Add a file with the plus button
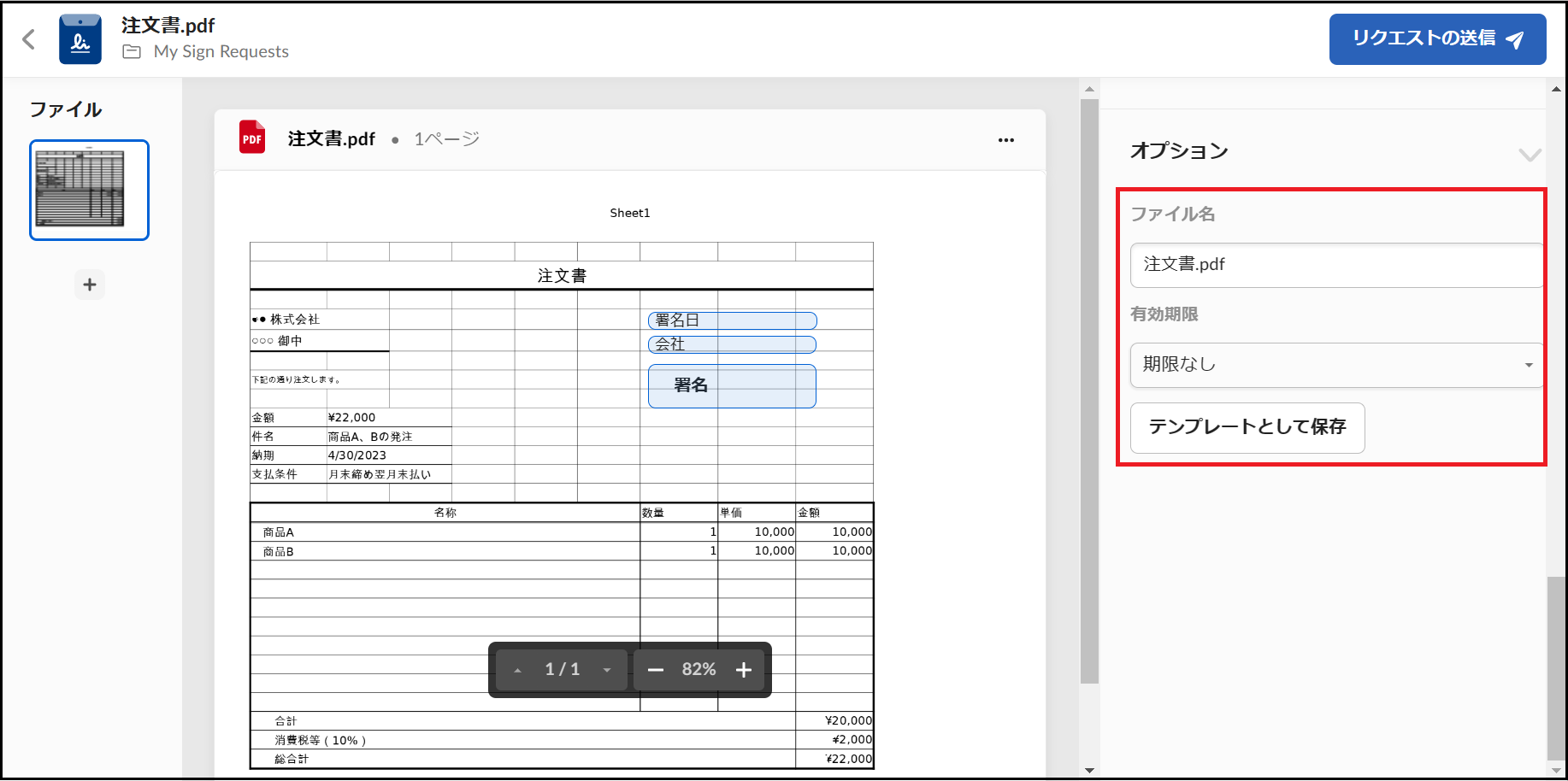 click(90, 285)
